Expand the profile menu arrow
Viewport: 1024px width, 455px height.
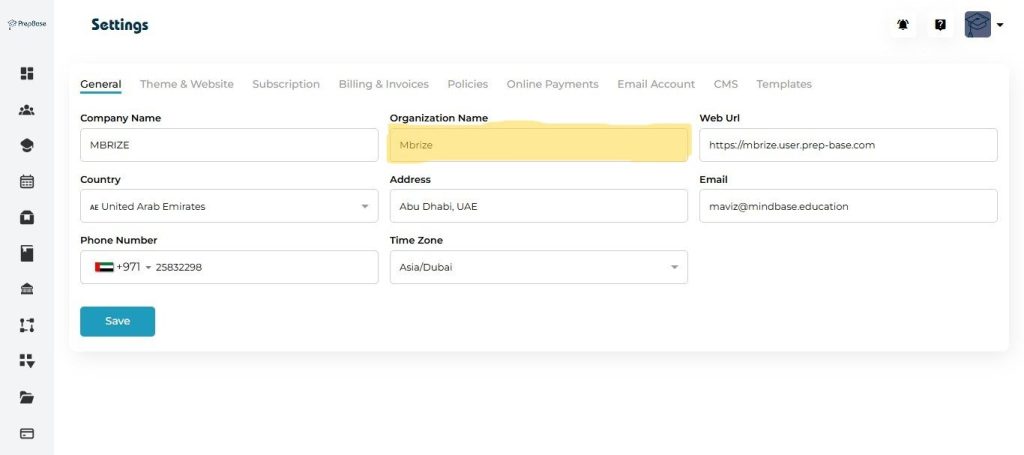click(x=1000, y=26)
